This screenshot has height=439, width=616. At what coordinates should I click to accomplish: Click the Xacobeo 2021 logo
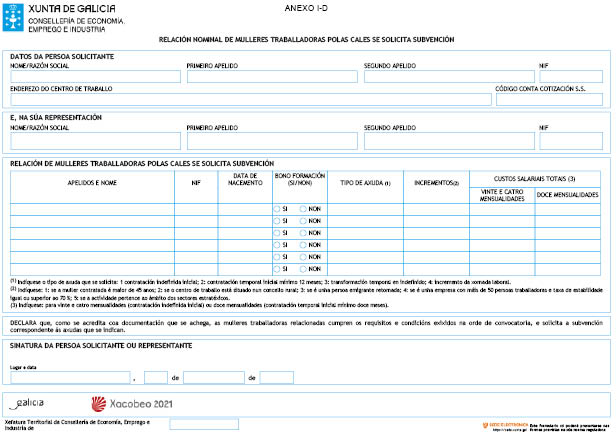coord(132,404)
